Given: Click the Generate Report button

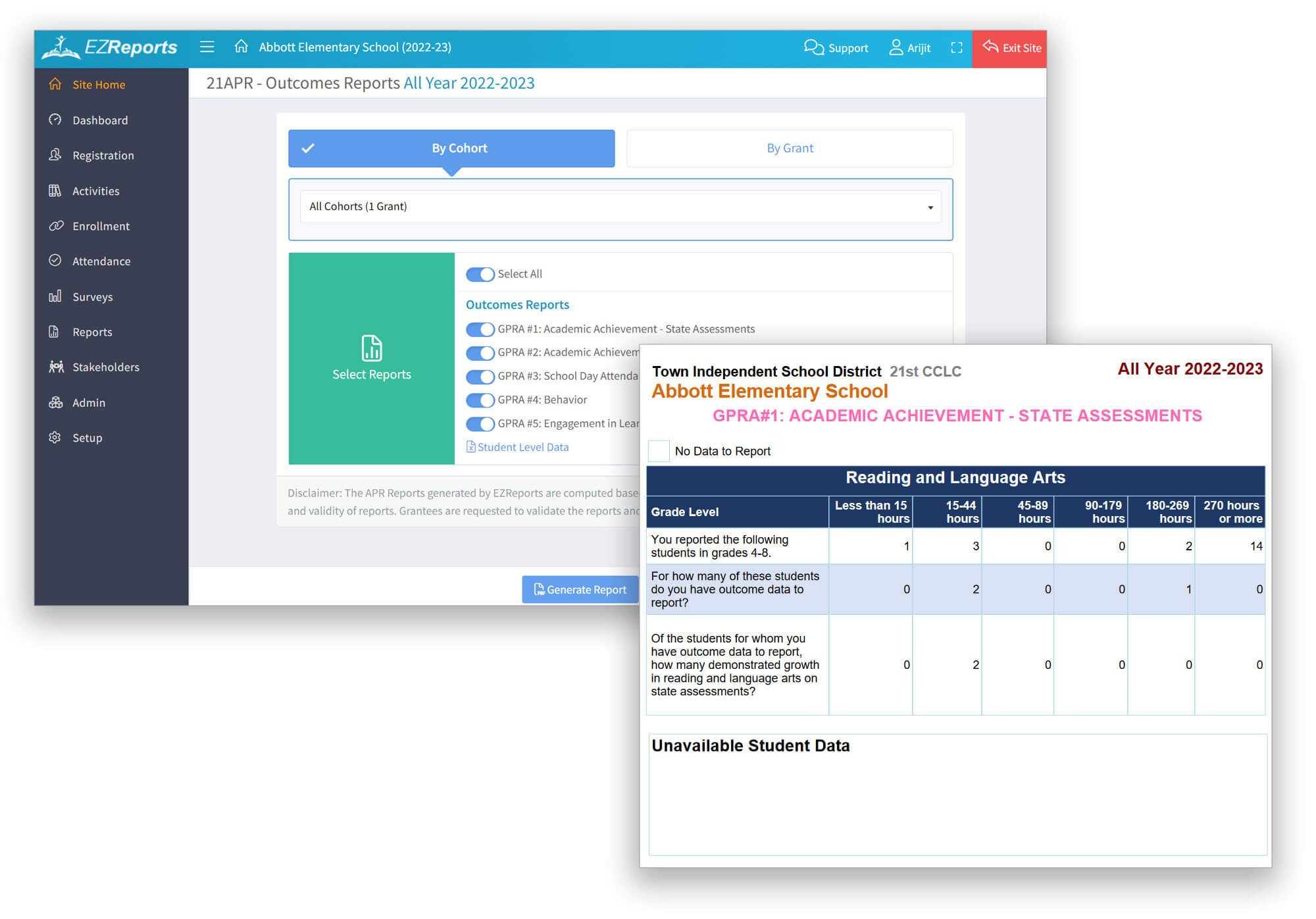Looking at the screenshot, I should (x=580, y=589).
